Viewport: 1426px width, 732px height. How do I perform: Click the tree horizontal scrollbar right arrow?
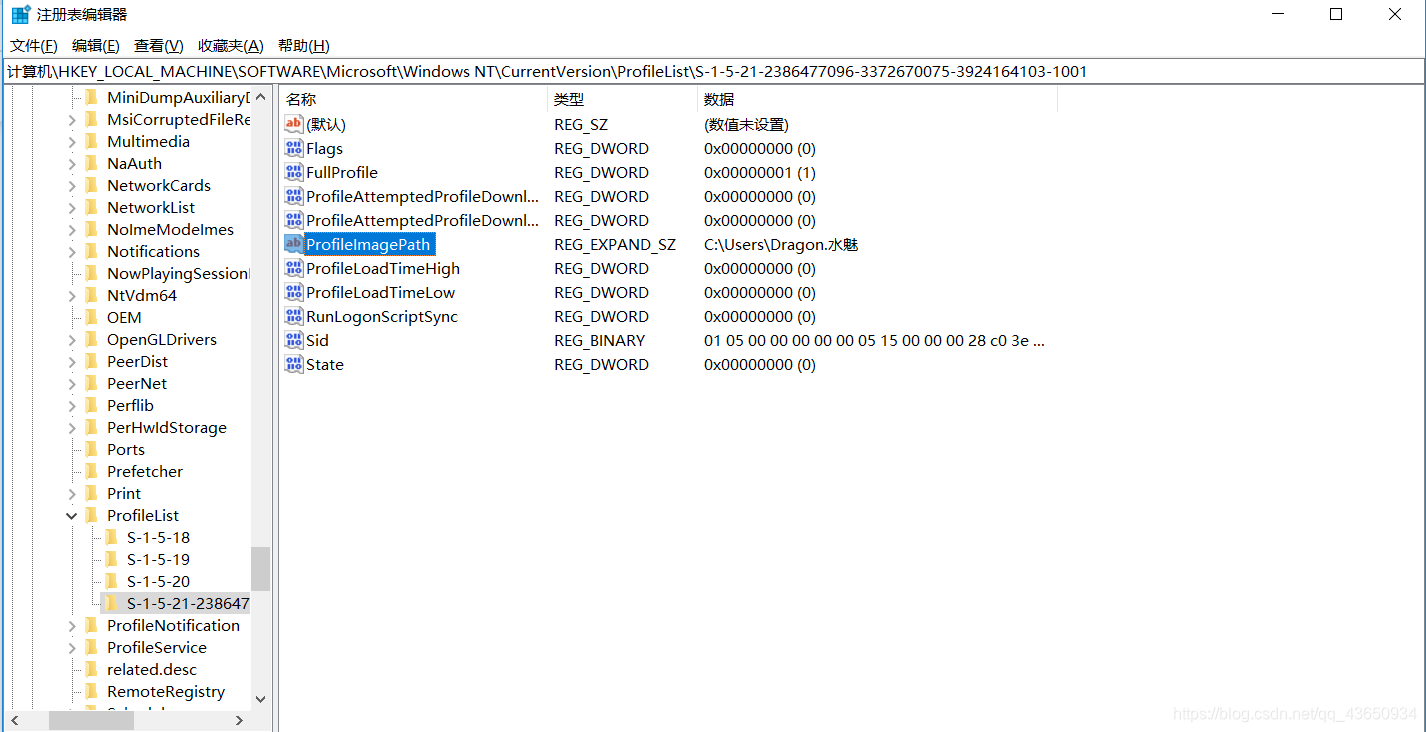239,720
